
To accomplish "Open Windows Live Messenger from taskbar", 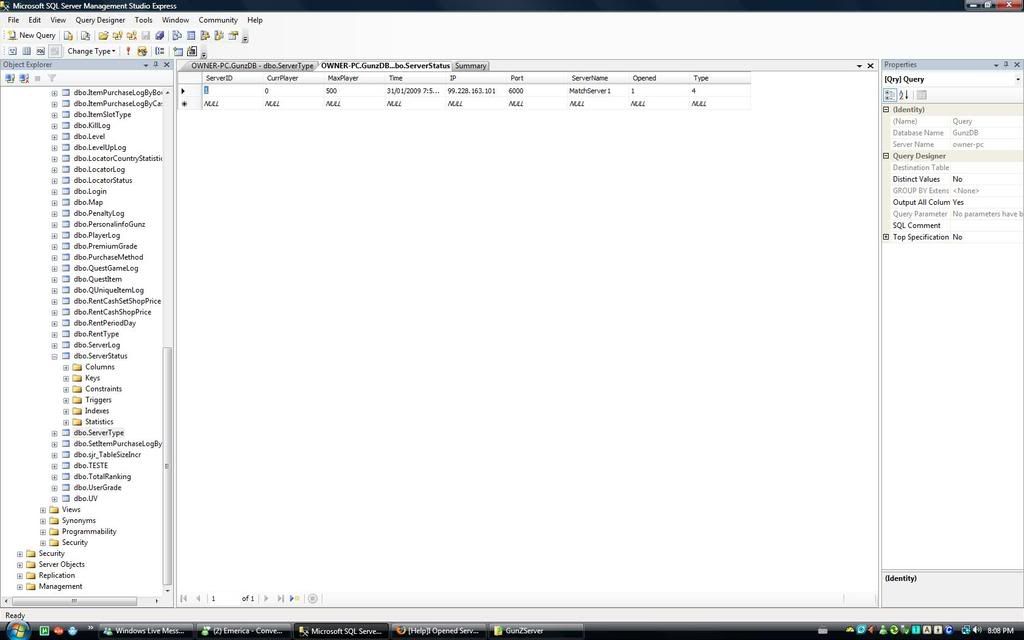I will [148, 631].
